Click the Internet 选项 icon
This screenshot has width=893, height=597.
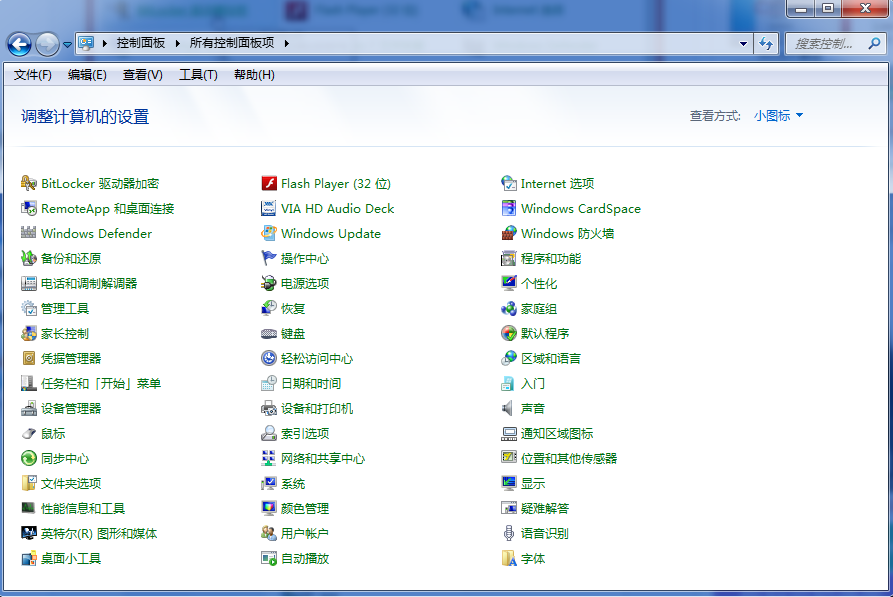[x=509, y=183]
